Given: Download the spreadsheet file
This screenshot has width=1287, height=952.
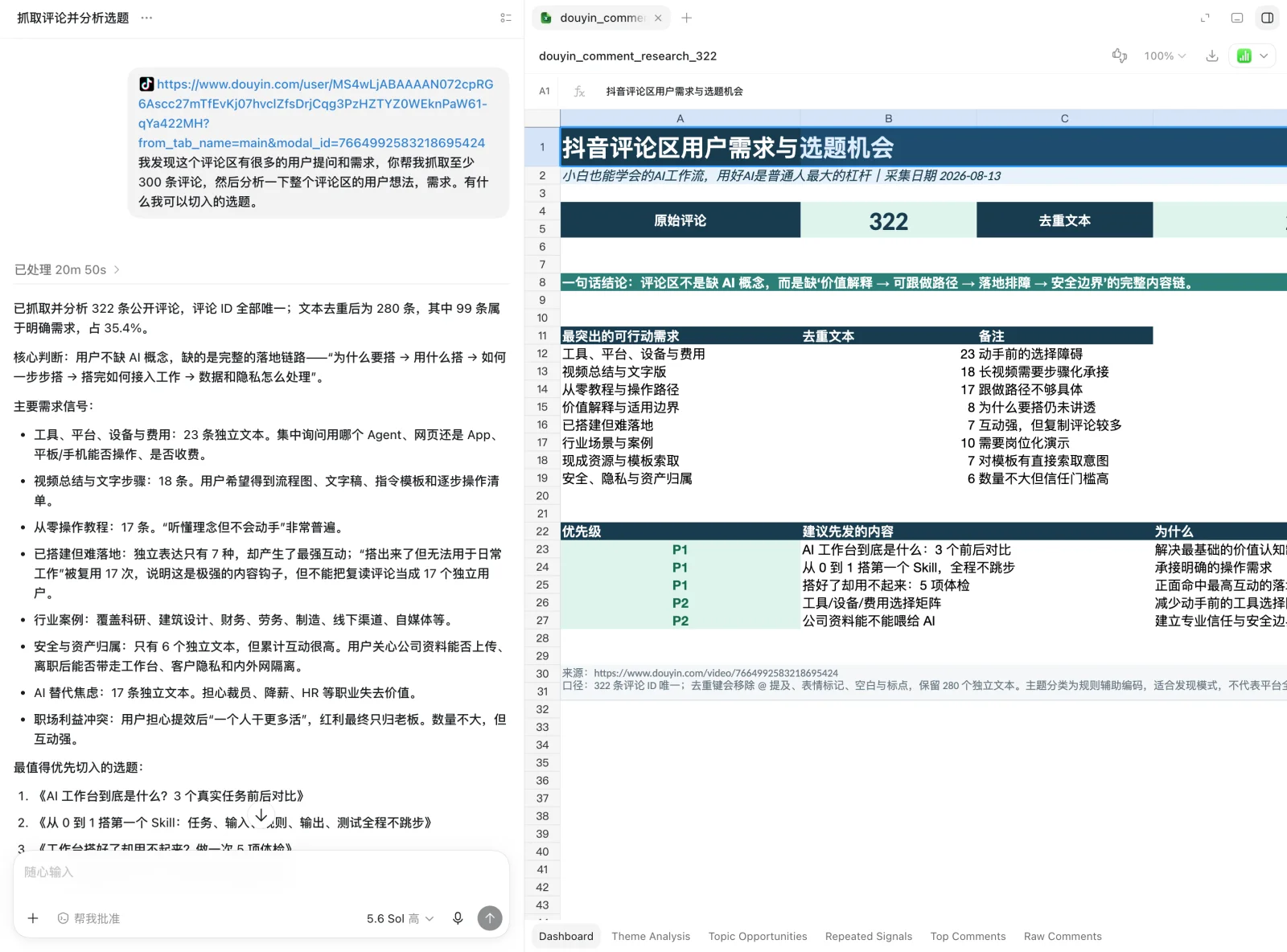Looking at the screenshot, I should click(1212, 55).
